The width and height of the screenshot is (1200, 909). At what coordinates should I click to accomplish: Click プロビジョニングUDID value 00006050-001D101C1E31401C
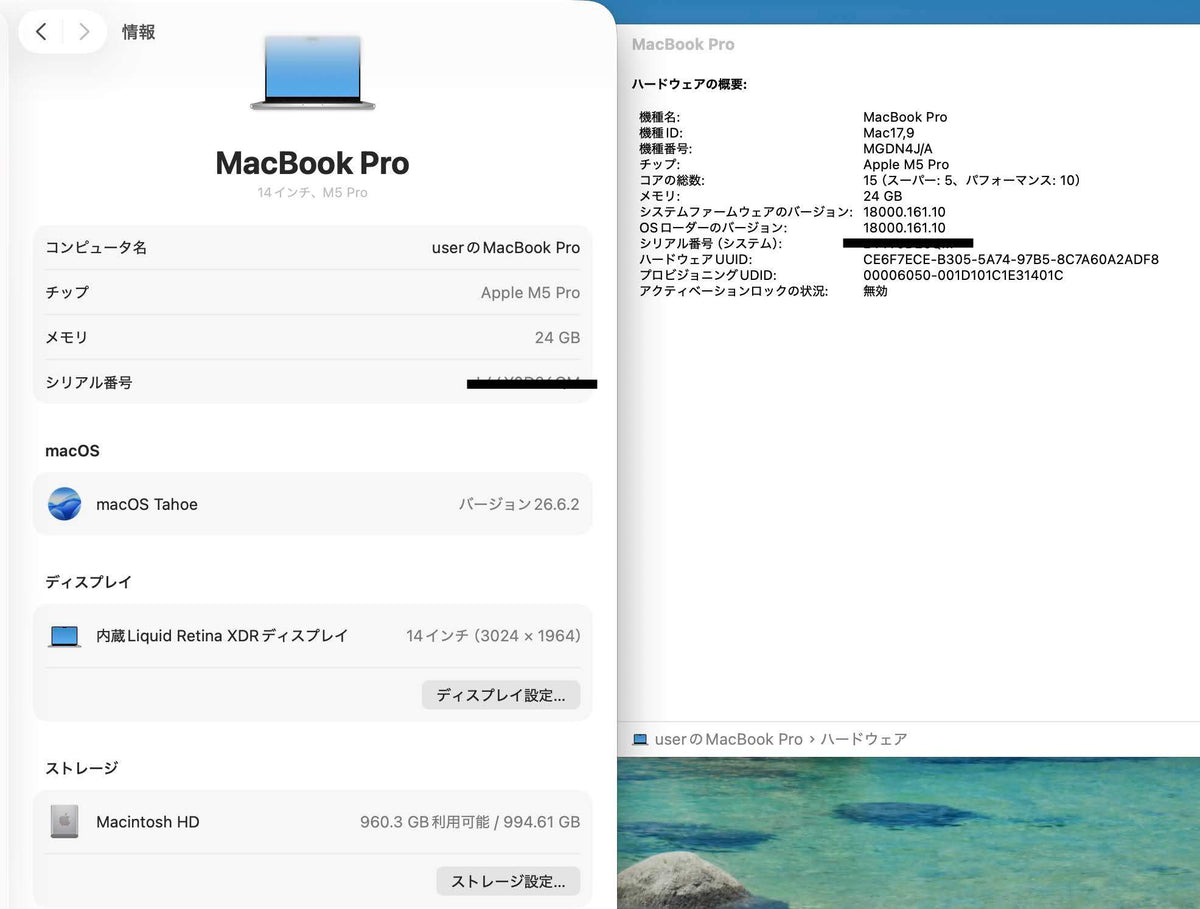(x=963, y=275)
